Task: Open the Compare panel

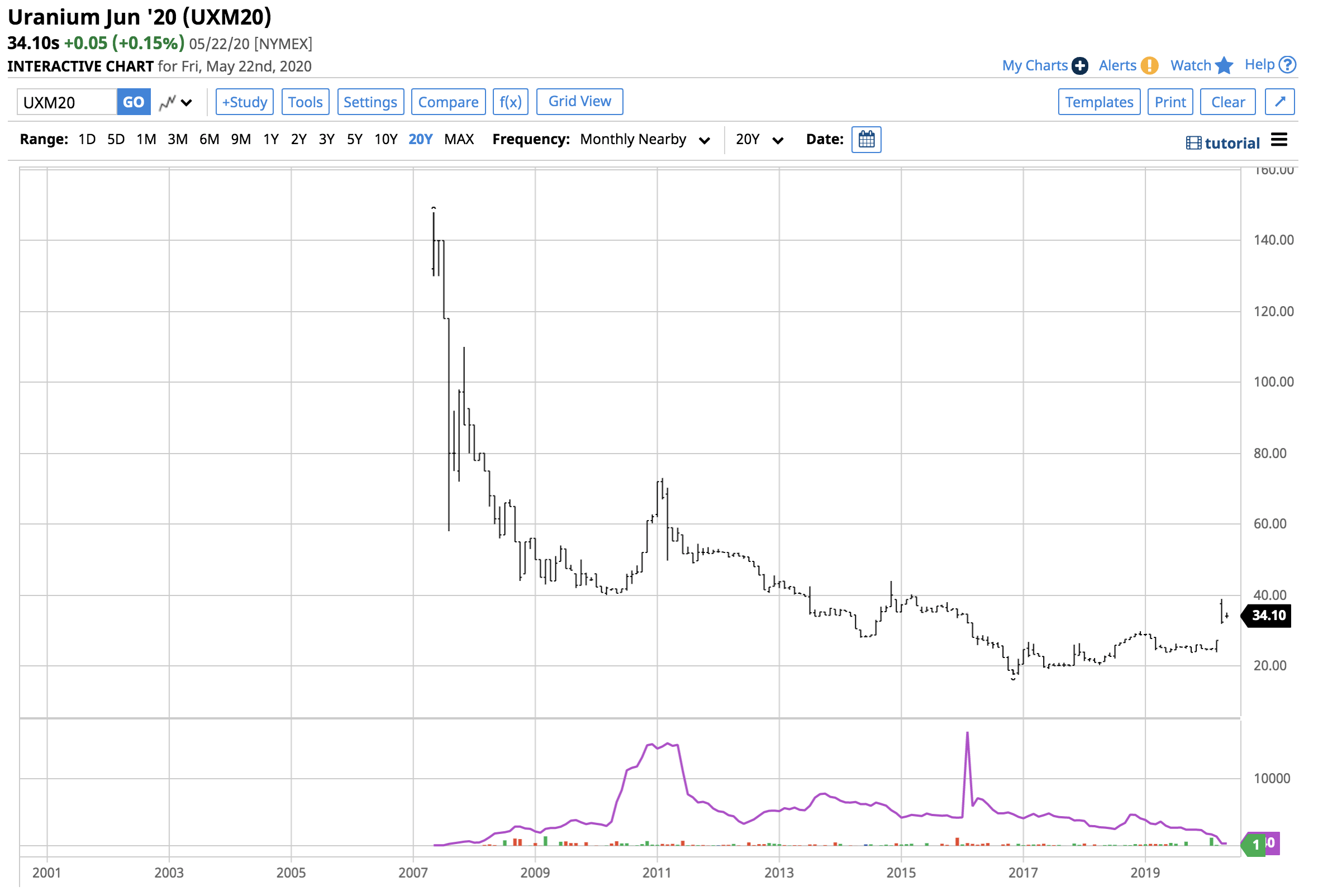Action: click(x=448, y=102)
